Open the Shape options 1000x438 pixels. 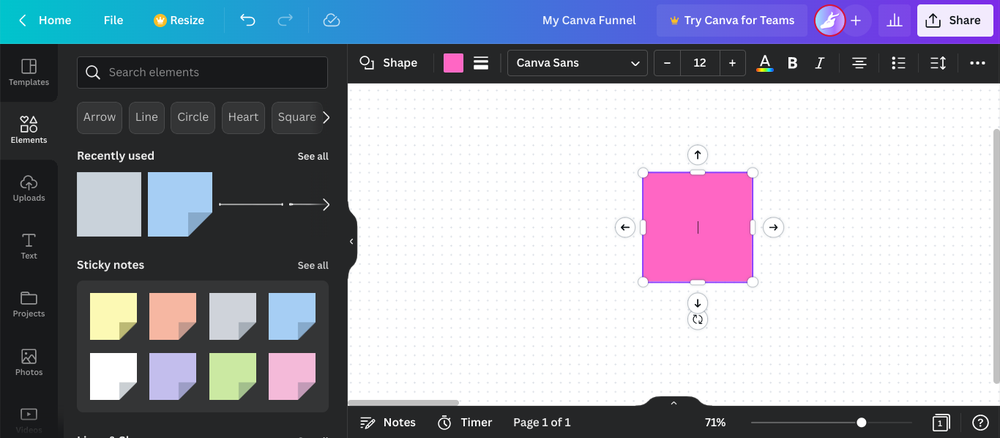point(388,62)
